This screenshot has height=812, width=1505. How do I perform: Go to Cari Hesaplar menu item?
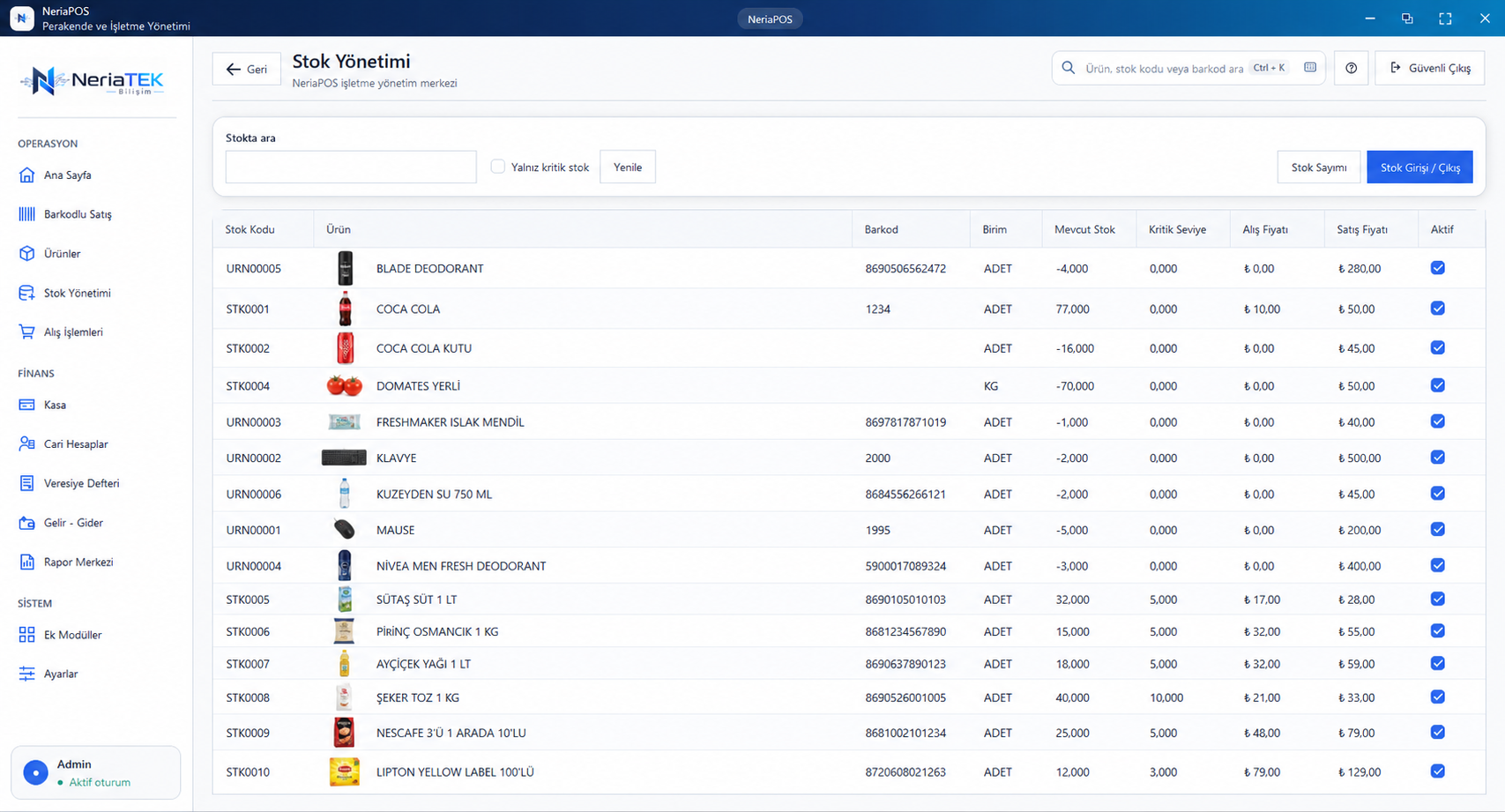(x=76, y=444)
